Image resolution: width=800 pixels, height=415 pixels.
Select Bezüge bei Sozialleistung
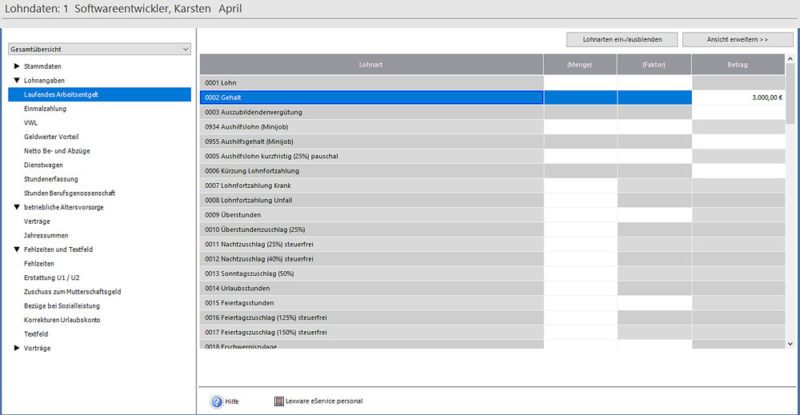[62, 306]
